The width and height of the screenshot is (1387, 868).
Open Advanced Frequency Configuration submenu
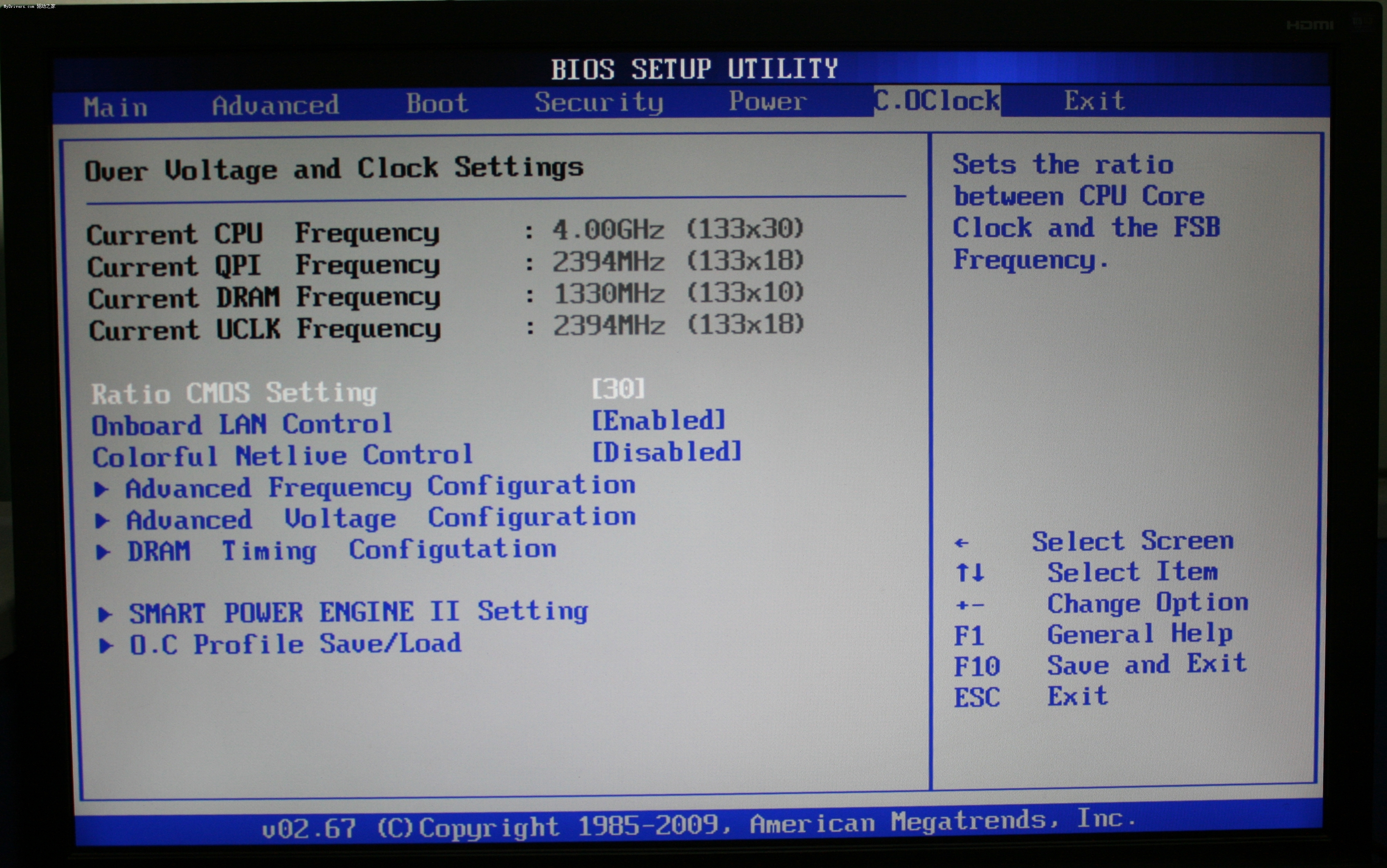[380, 487]
